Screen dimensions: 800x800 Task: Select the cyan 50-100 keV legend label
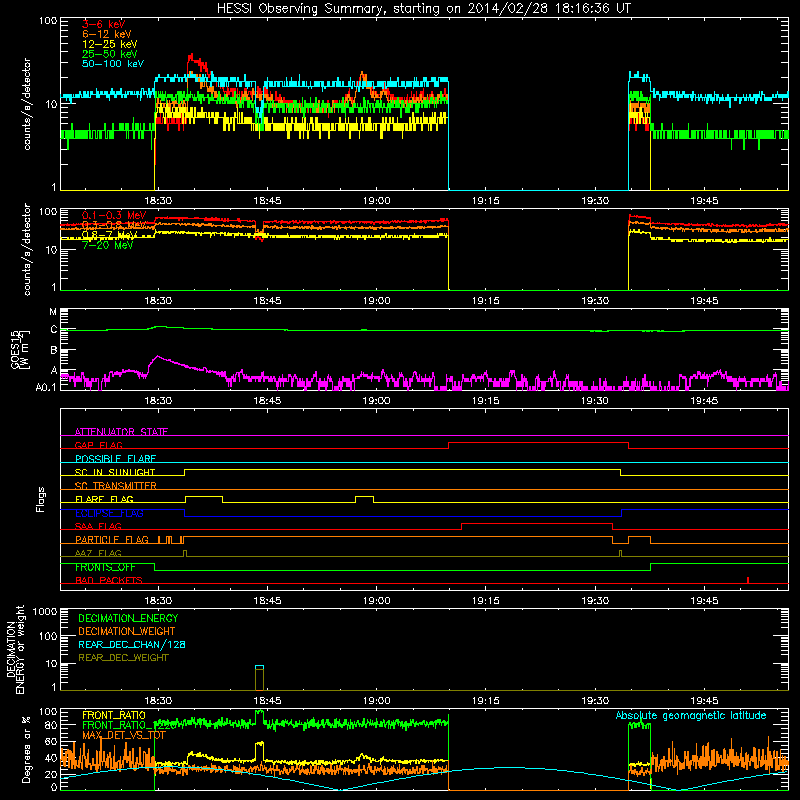[x=113, y=64]
